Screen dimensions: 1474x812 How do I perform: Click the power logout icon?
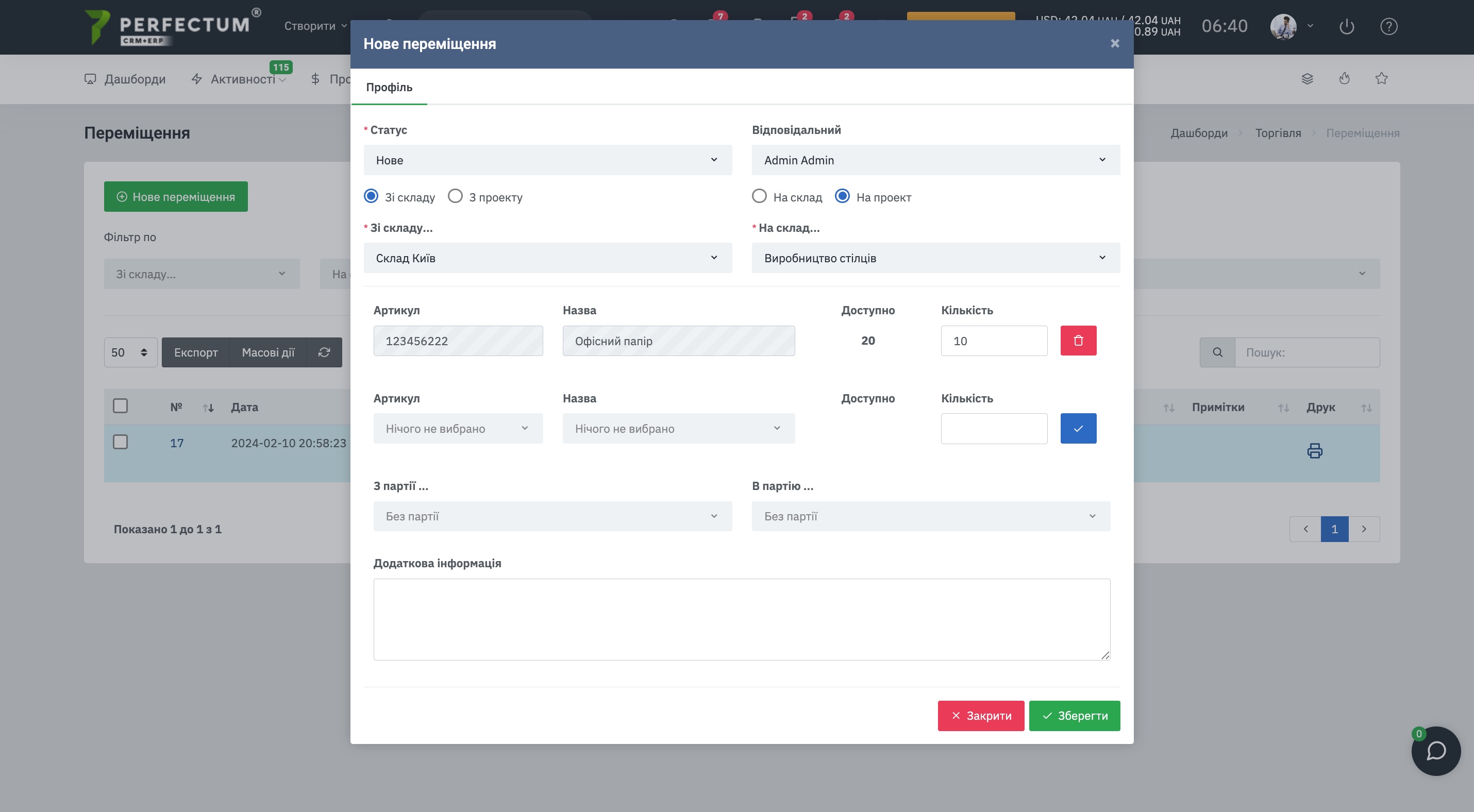click(x=1346, y=26)
